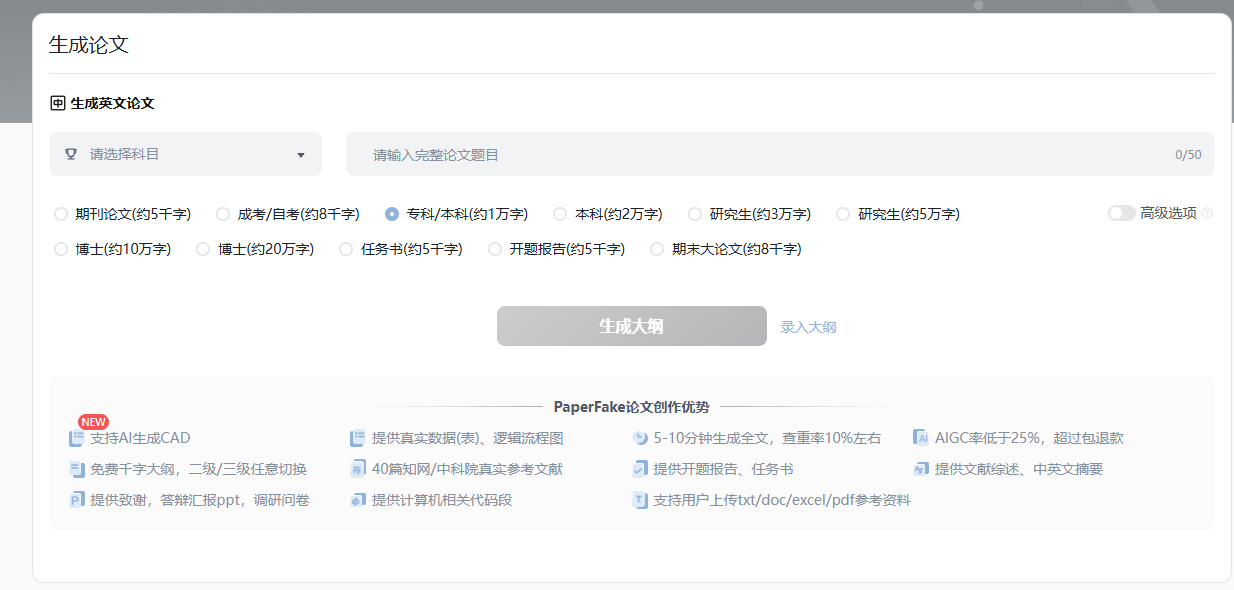The height and width of the screenshot is (590, 1234).
Task: Click icon next to 提供开题报告、任务书
Action: 640,469
